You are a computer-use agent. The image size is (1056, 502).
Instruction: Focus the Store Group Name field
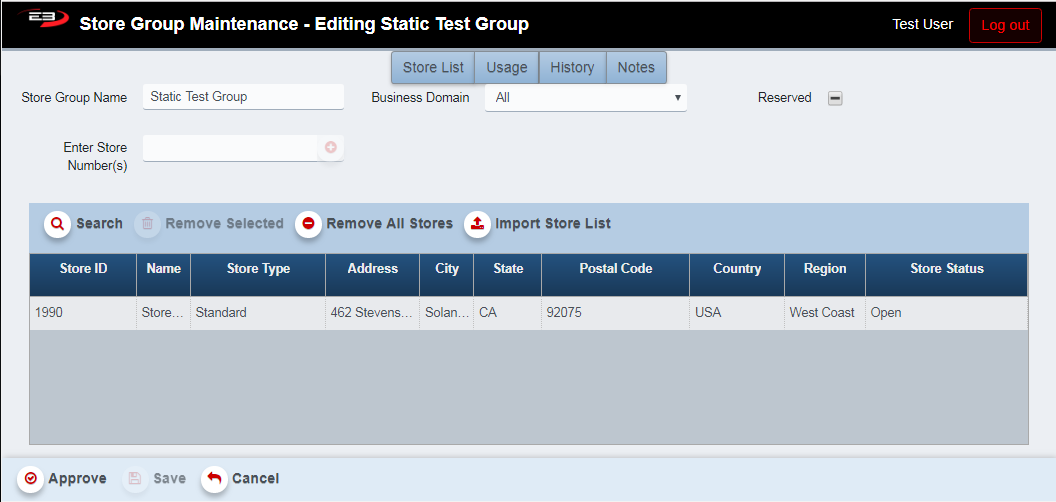[243, 97]
